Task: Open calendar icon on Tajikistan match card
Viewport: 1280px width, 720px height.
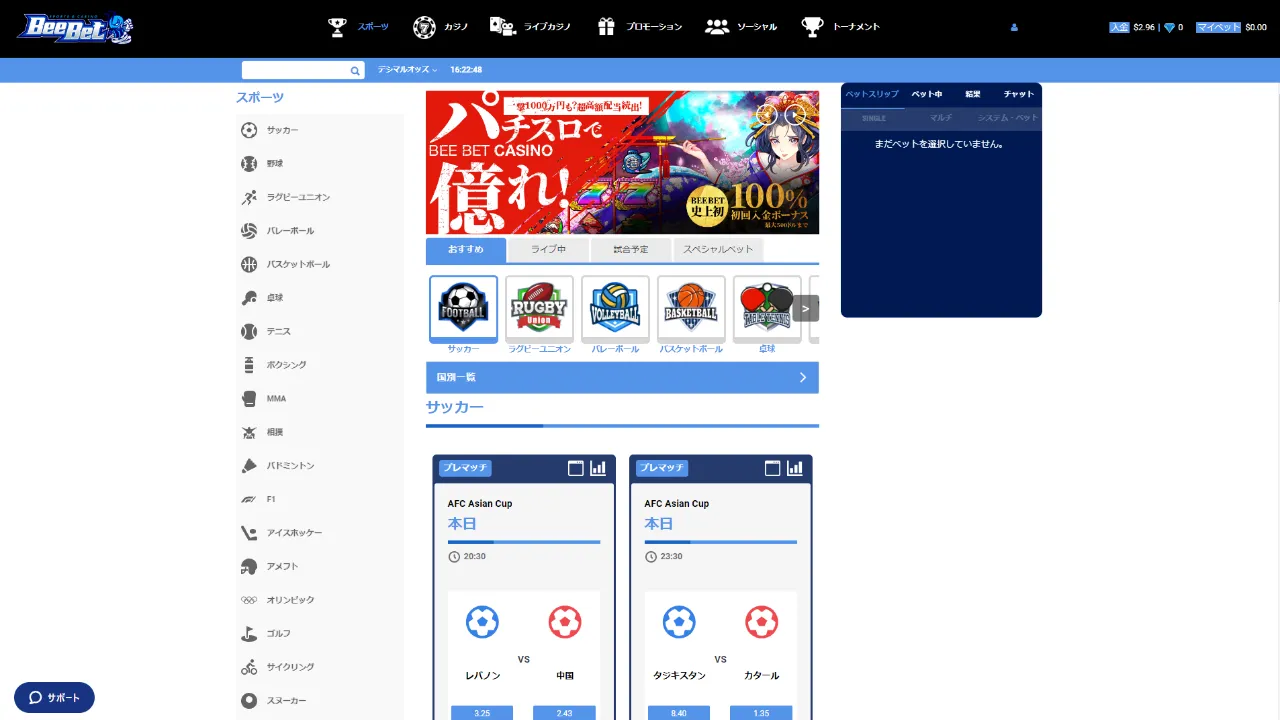Action: (x=772, y=468)
